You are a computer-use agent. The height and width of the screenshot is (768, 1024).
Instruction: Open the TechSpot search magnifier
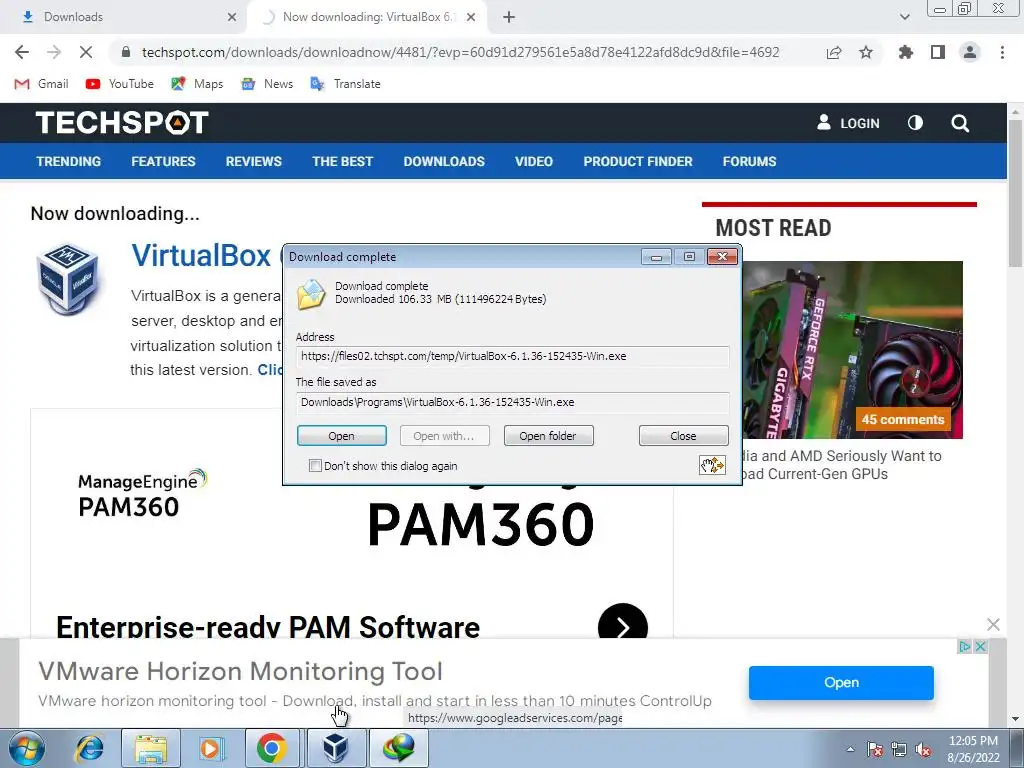(960, 123)
